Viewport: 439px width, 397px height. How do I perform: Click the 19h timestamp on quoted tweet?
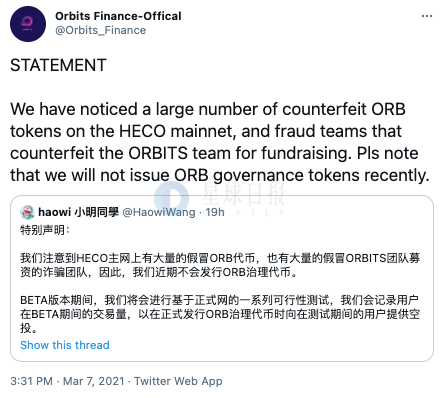pos(215,212)
